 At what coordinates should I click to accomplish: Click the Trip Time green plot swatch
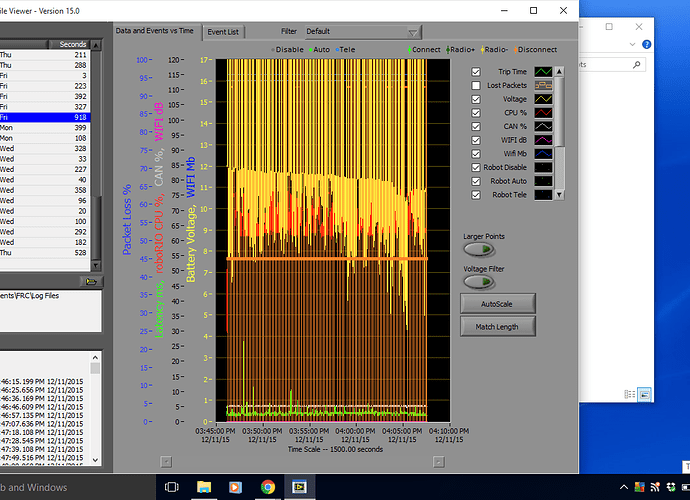coord(545,72)
